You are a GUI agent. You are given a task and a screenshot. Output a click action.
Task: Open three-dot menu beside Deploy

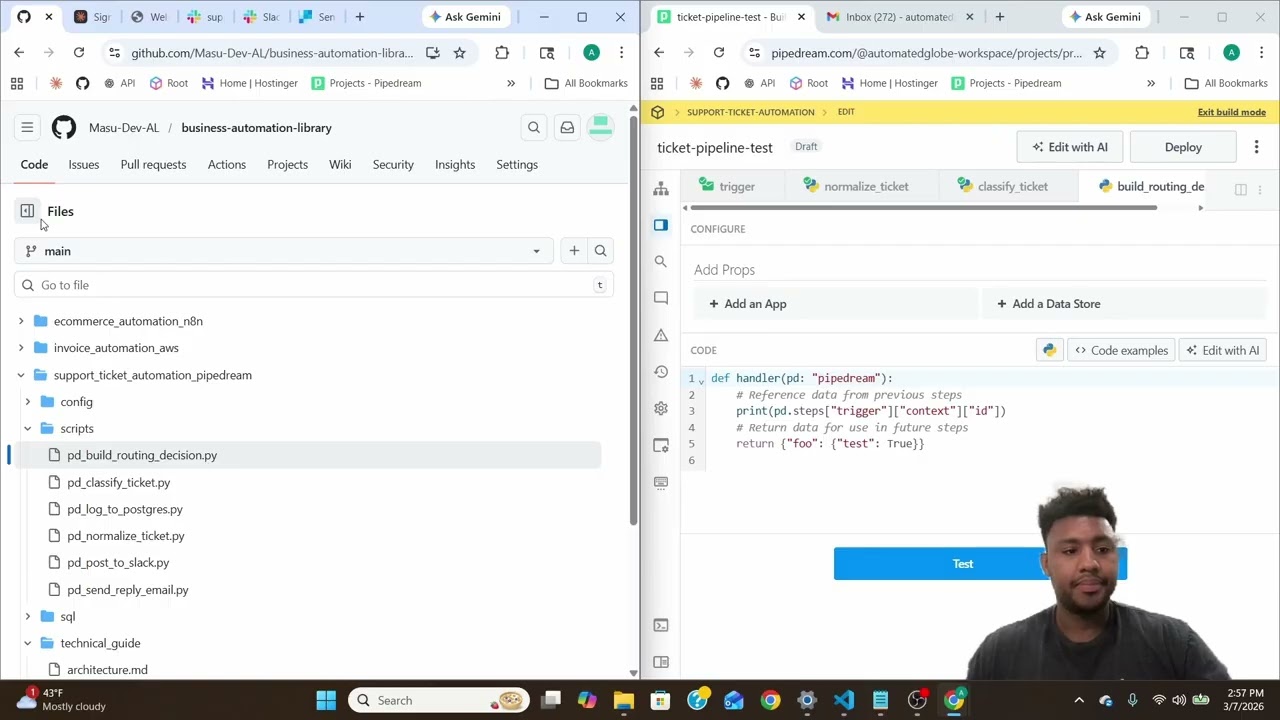pos(1256,147)
